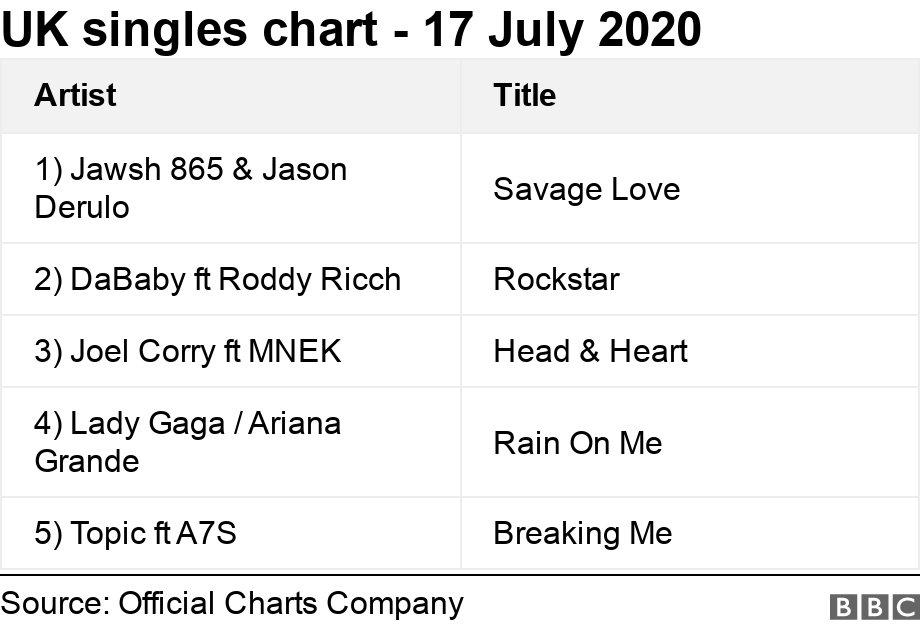Select the Breaking Me title cell
The image size is (920, 630).
(x=691, y=533)
